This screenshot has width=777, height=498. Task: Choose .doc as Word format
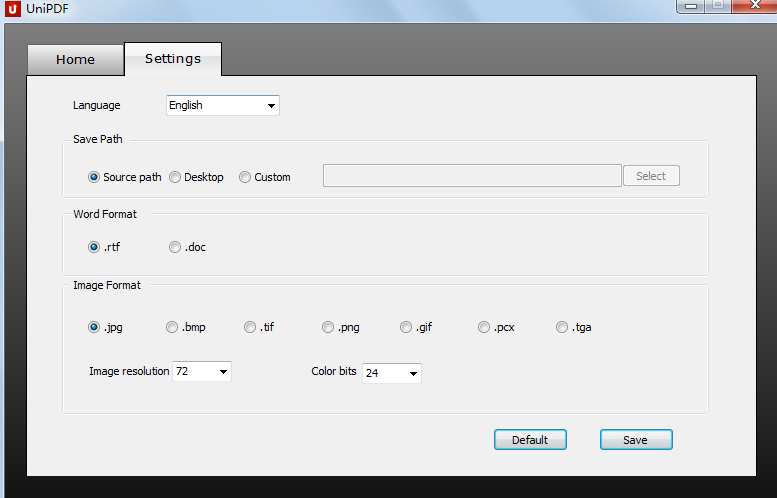[x=176, y=247]
